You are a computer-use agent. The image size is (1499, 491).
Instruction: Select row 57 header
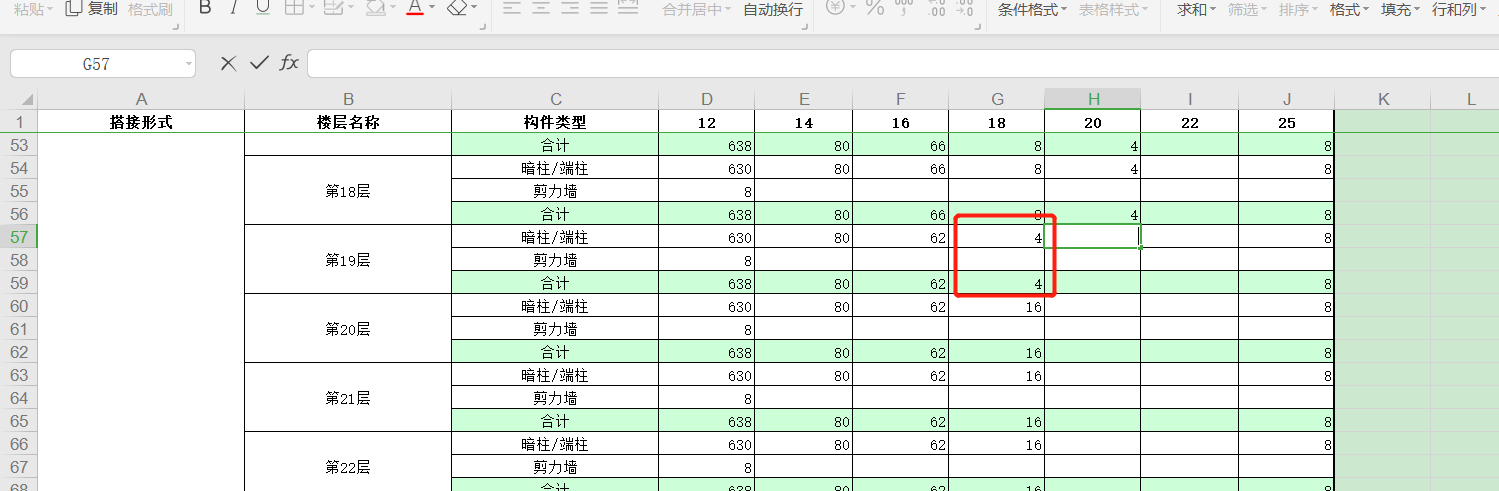point(19,236)
